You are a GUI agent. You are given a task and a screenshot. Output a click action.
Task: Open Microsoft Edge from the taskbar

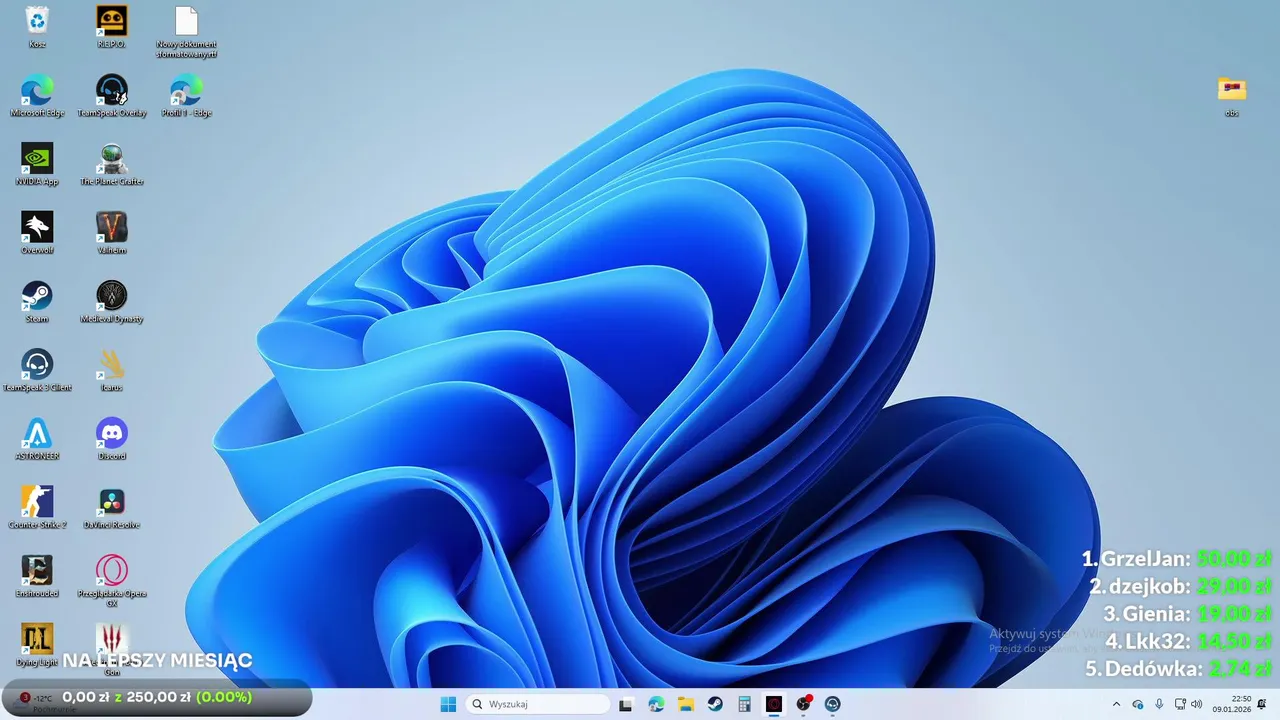tap(656, 704)
